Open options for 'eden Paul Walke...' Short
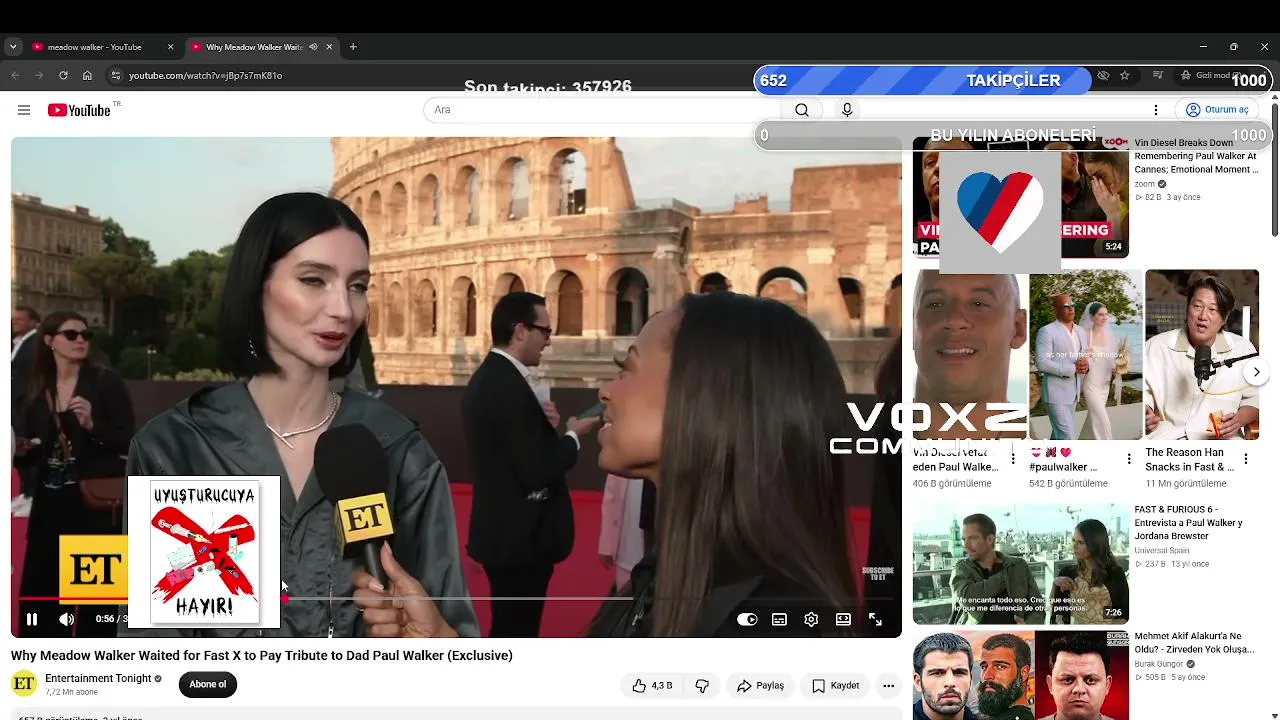 point(1013,459)
